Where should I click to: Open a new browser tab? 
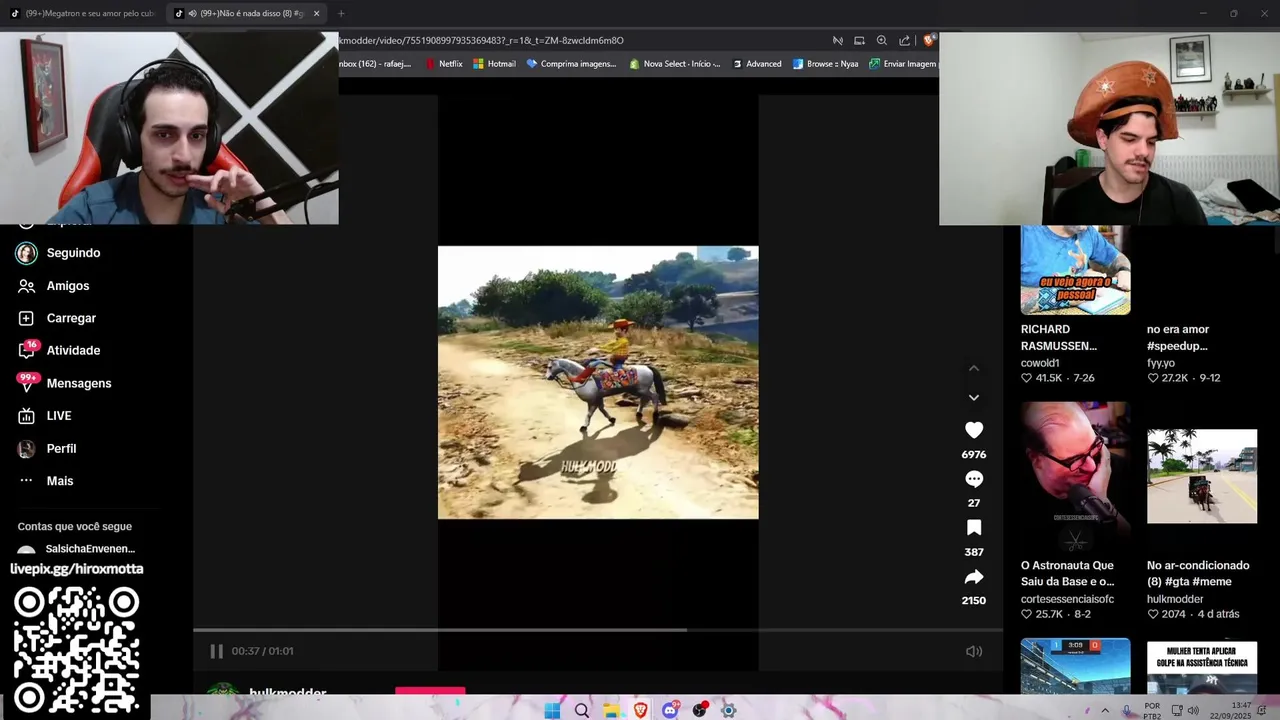pyautogui.click(x=341, y=13)
